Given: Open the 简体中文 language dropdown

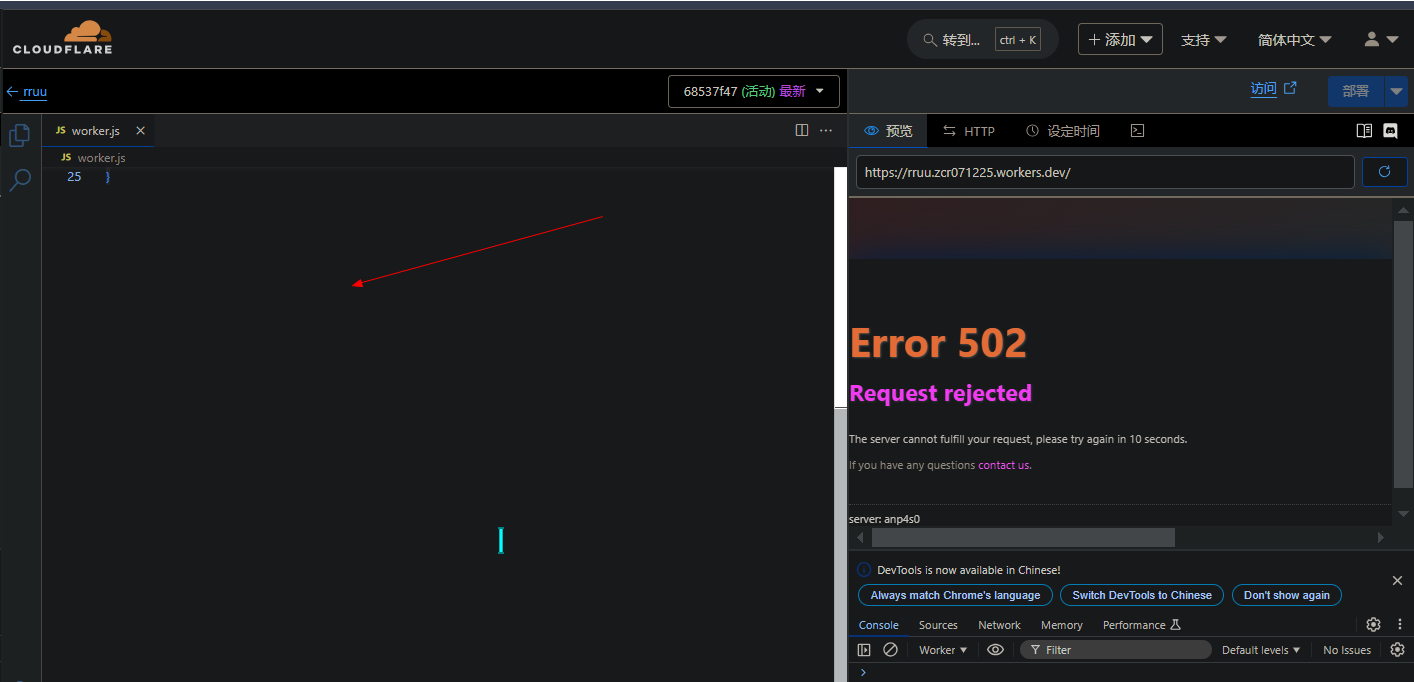Looking at the screenshot, I should (1295, 40).
